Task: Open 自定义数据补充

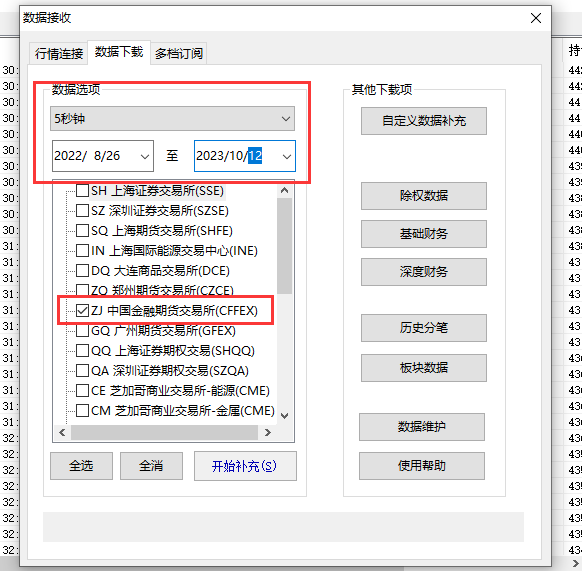Action: click(424, 121)
